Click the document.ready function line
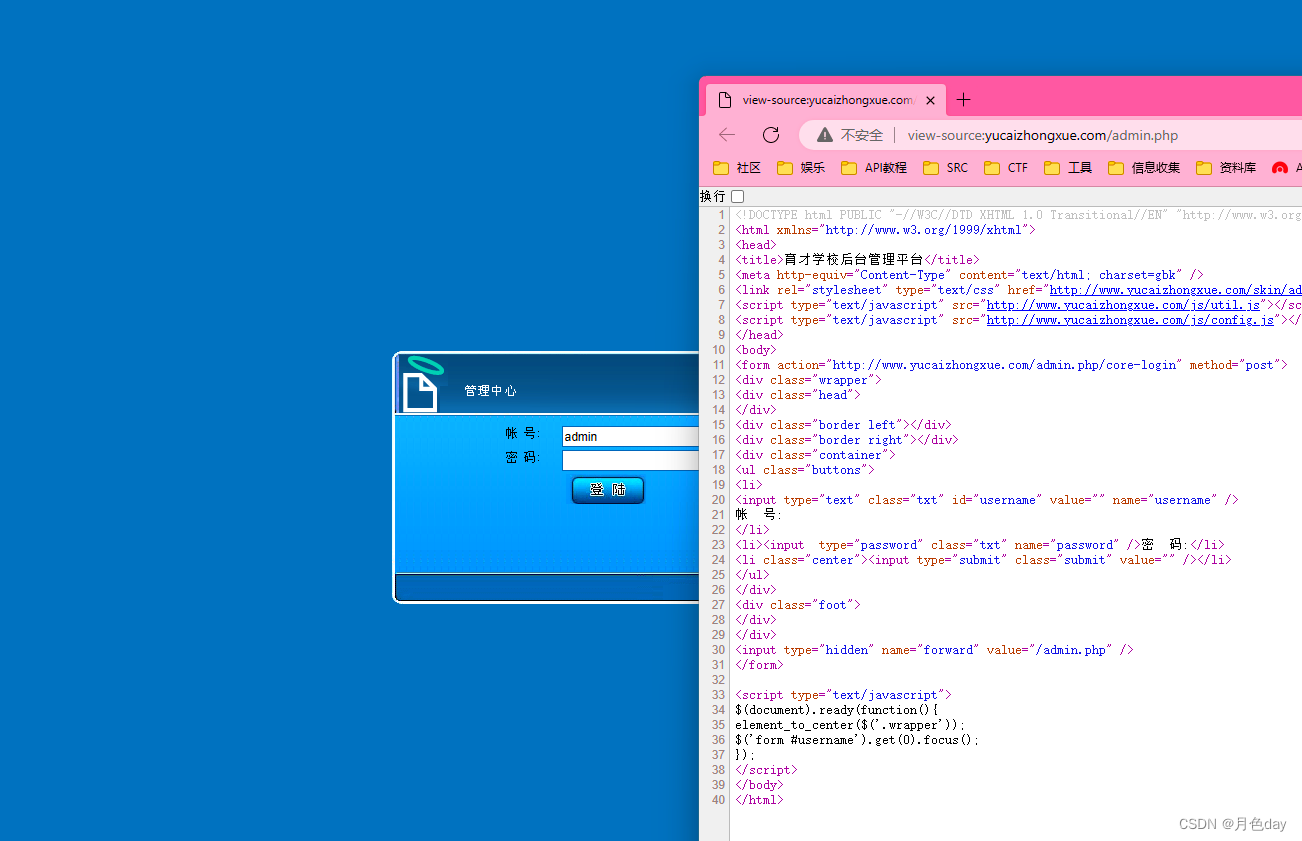This screenshot has width=1302, height=841. 836,710
